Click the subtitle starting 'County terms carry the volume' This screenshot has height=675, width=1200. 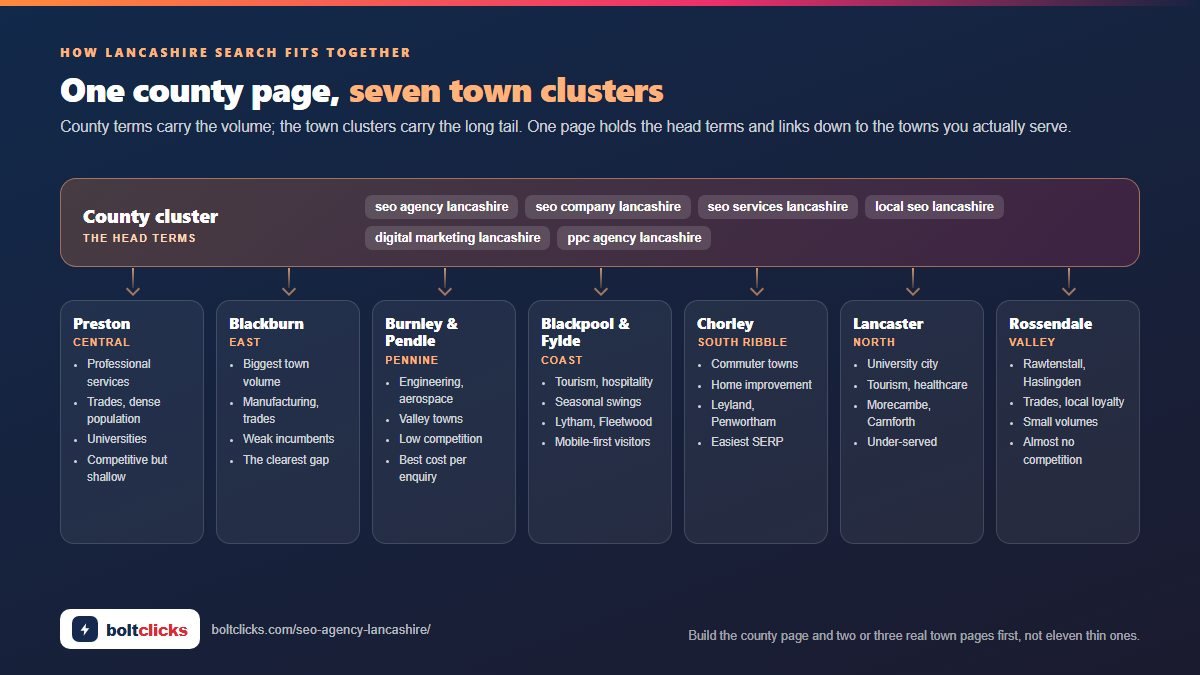pyautogui.click(x=566, y=127)
